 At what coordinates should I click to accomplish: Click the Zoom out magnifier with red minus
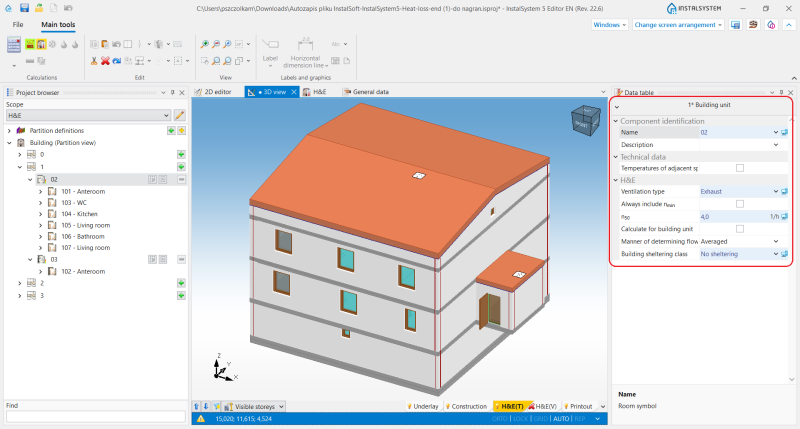click(216, 44)
